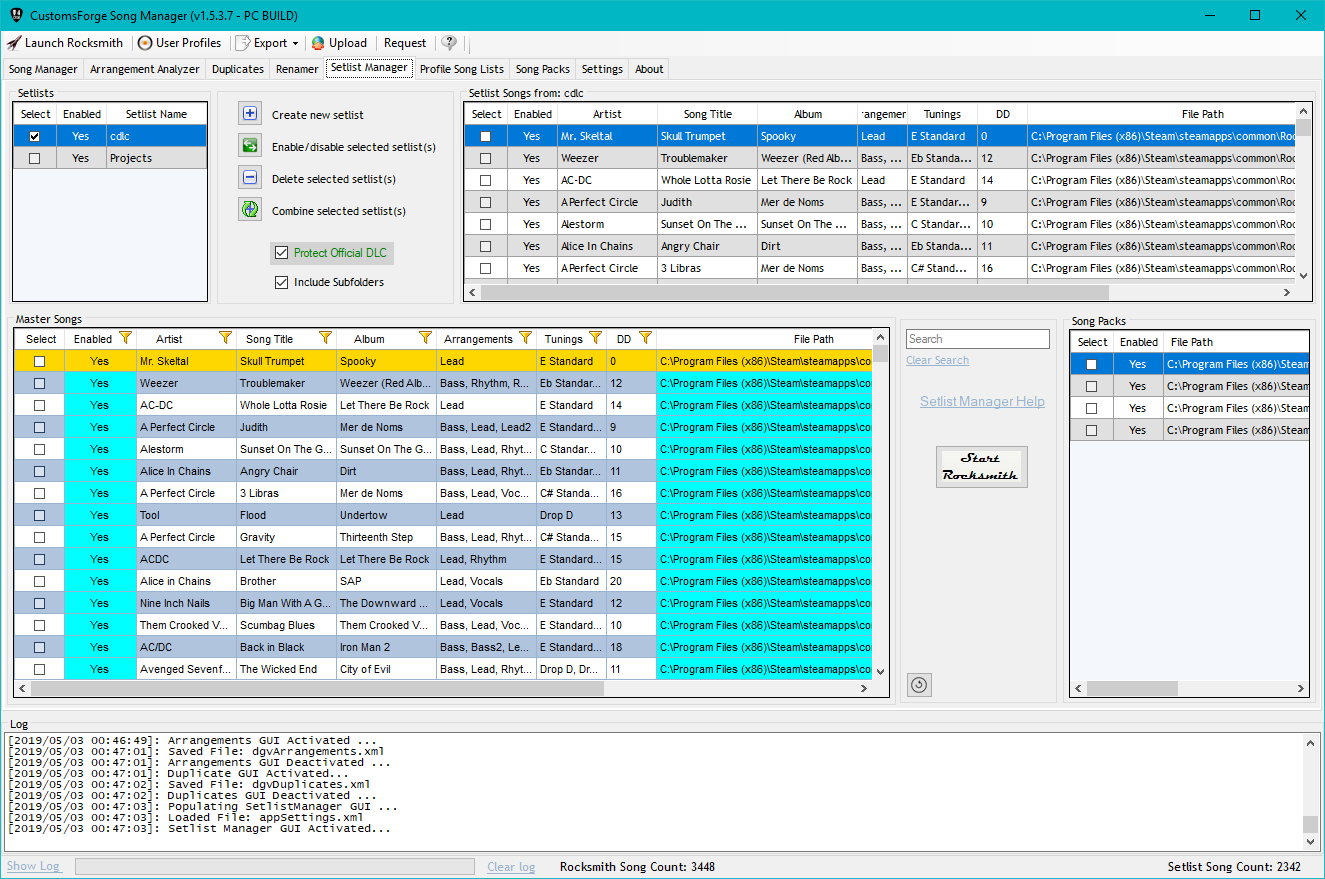
Task: Create a new setlist with the plus icon
Action: point(250,113)
